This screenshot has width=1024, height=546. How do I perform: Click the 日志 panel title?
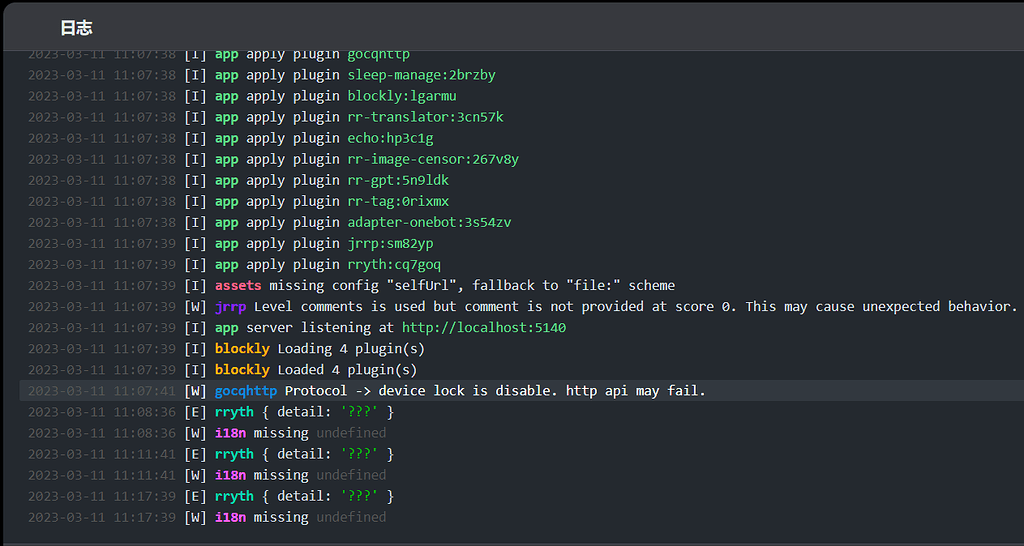[76, 28]
